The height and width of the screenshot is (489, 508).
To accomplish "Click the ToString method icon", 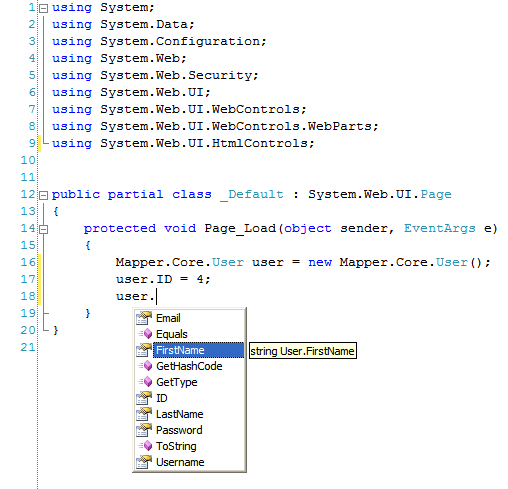I will (x=145, y=446).
